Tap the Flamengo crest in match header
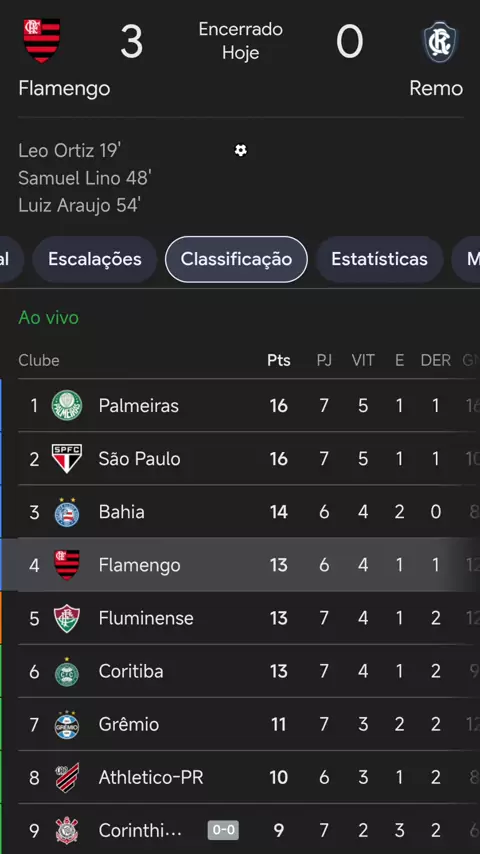Screen dimensions: 480x854 [41, 40]
